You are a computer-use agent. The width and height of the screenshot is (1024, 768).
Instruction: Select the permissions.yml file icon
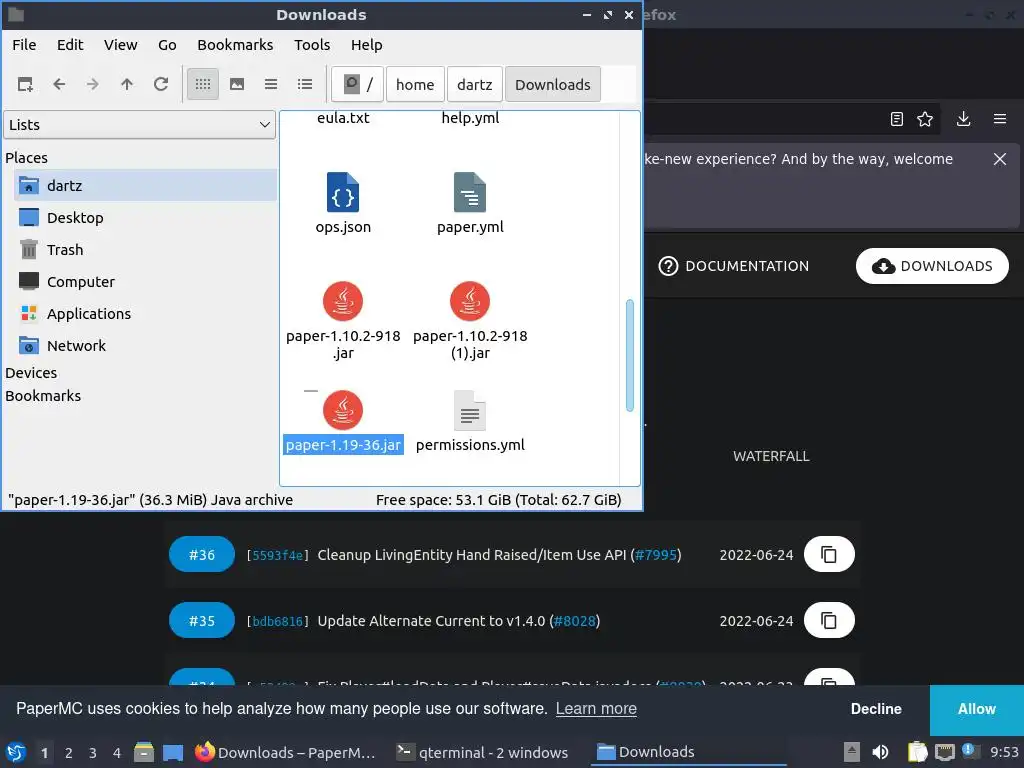[x=470, y=410]
